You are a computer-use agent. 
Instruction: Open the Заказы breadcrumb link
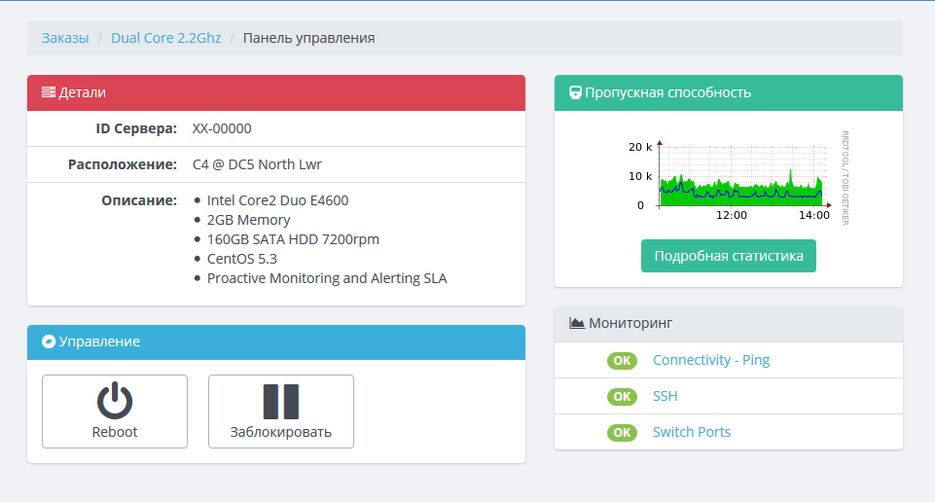[x=65, y=38]
